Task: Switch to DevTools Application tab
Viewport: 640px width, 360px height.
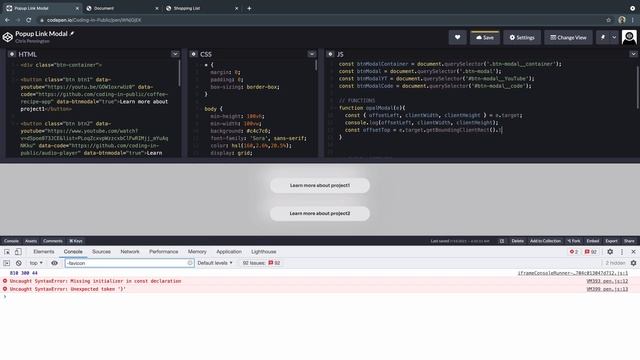Action: tap(229, 252)
